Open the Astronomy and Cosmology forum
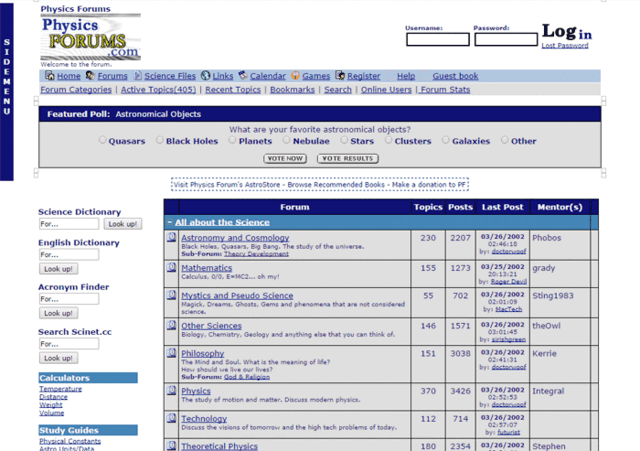The height and width of the screenshot is (451, 640). (x=235, y=238)
